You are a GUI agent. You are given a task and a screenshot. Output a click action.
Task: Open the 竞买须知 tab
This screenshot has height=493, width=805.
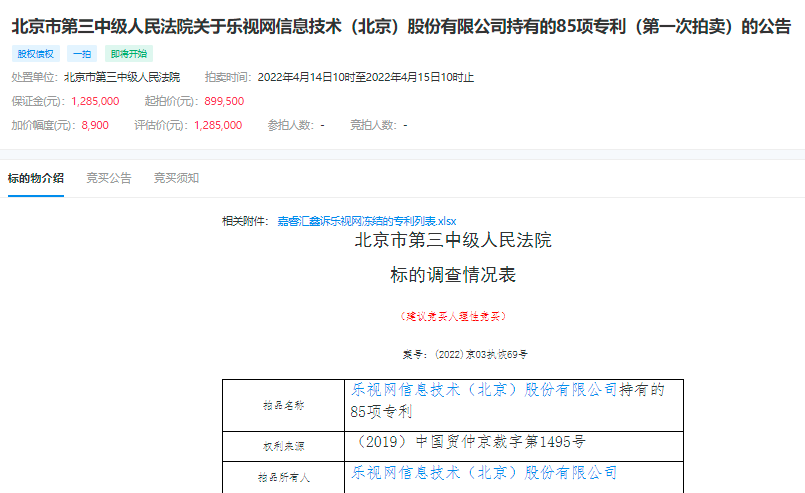click(176, 178)
